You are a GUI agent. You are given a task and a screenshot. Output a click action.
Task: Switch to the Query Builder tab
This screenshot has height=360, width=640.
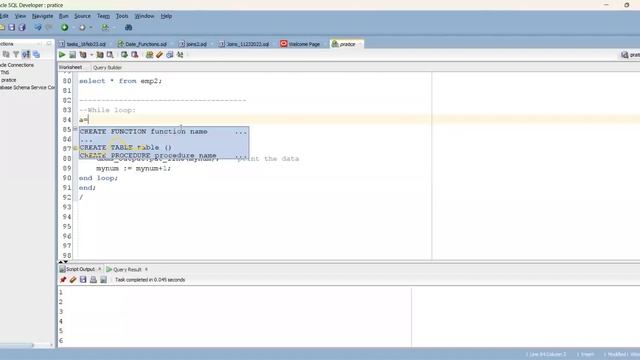[107, 67]
